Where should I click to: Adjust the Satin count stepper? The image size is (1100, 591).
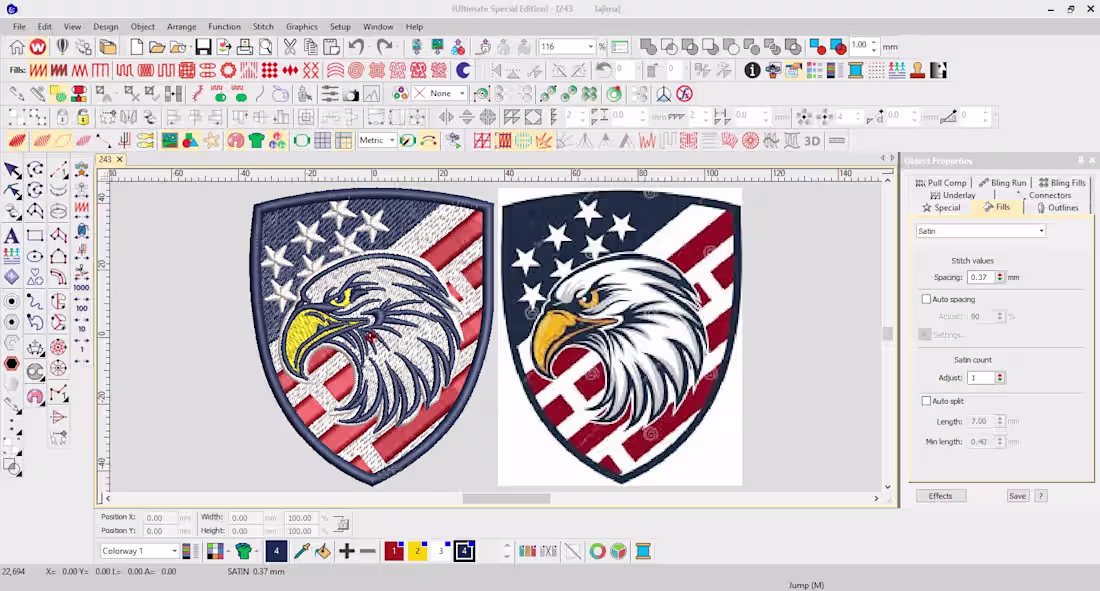pos(1000,378)
